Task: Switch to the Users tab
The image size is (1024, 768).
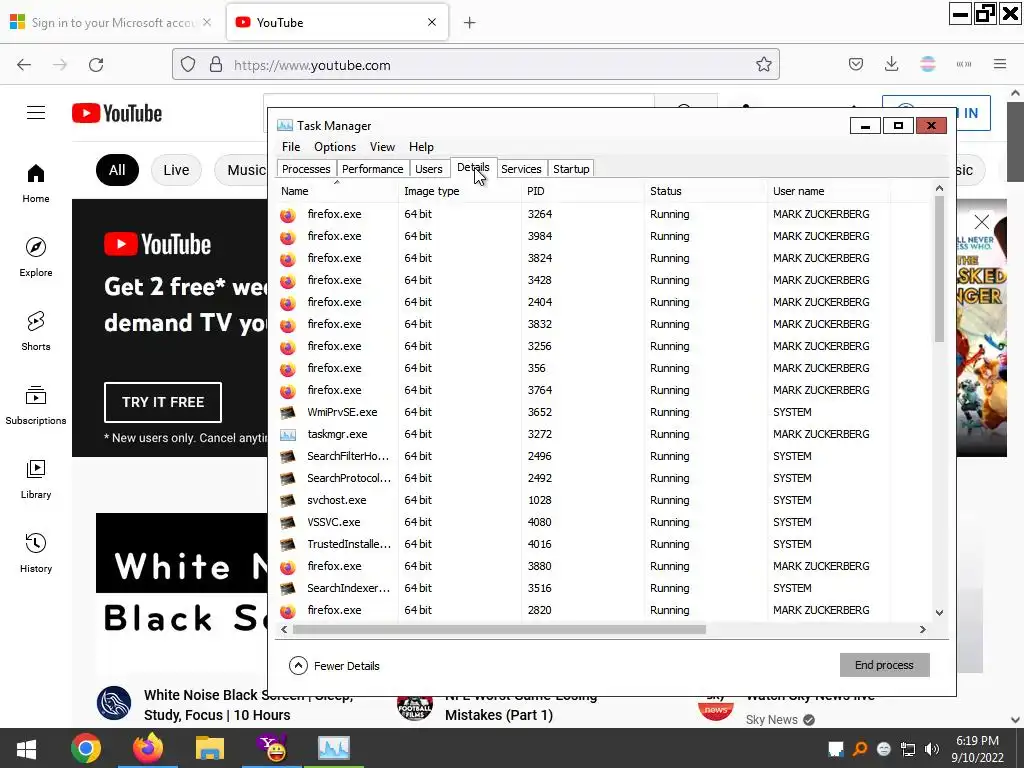Action: 428,168
